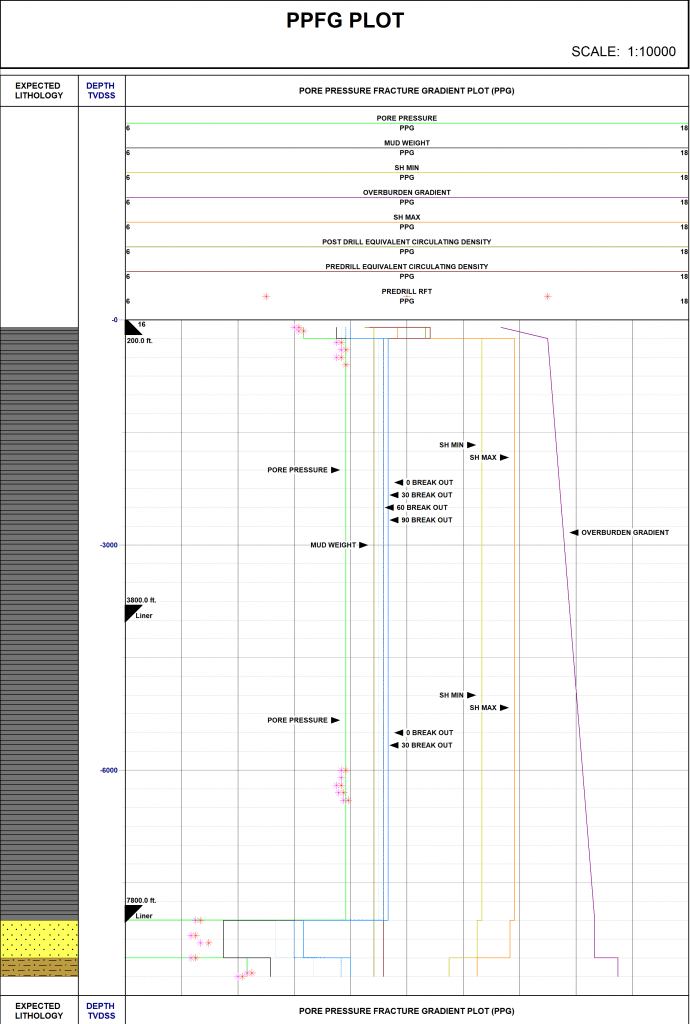The image size is (690, 1024).
Task: Click the 60 BREAK OUT curve annotation
Action: click(x=422, y=507)
